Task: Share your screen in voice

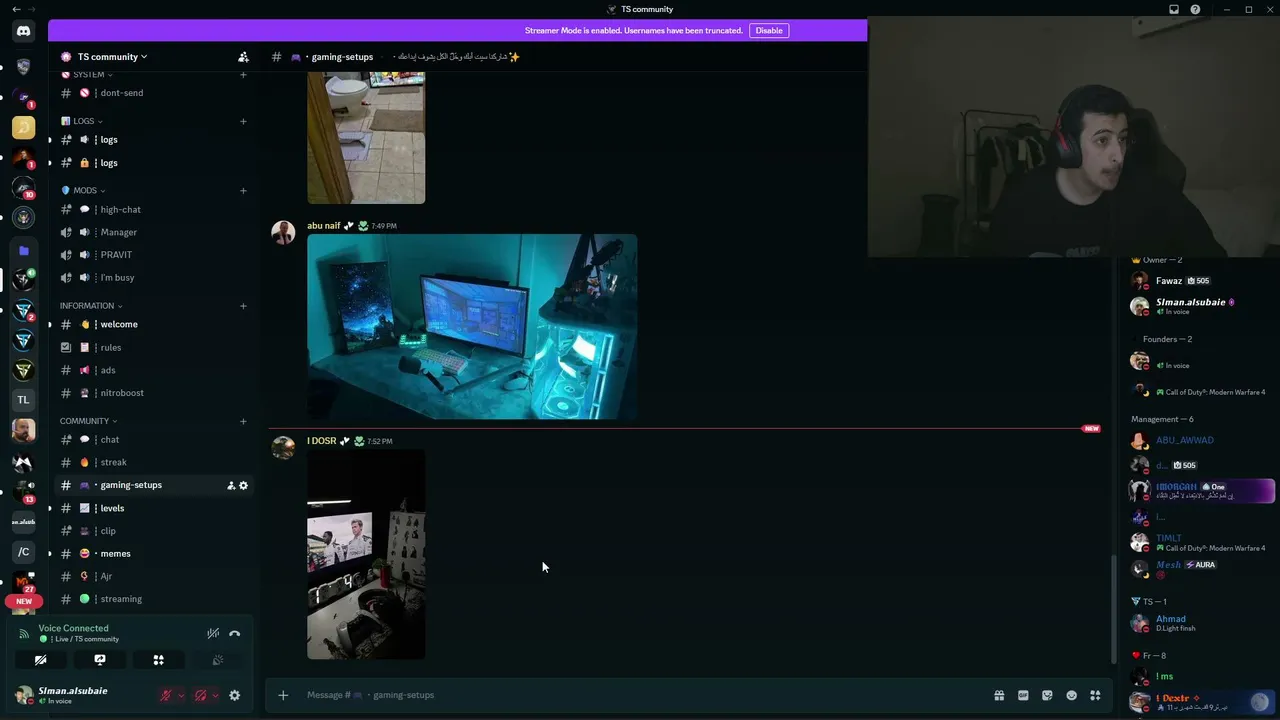Action: (100, 660)
